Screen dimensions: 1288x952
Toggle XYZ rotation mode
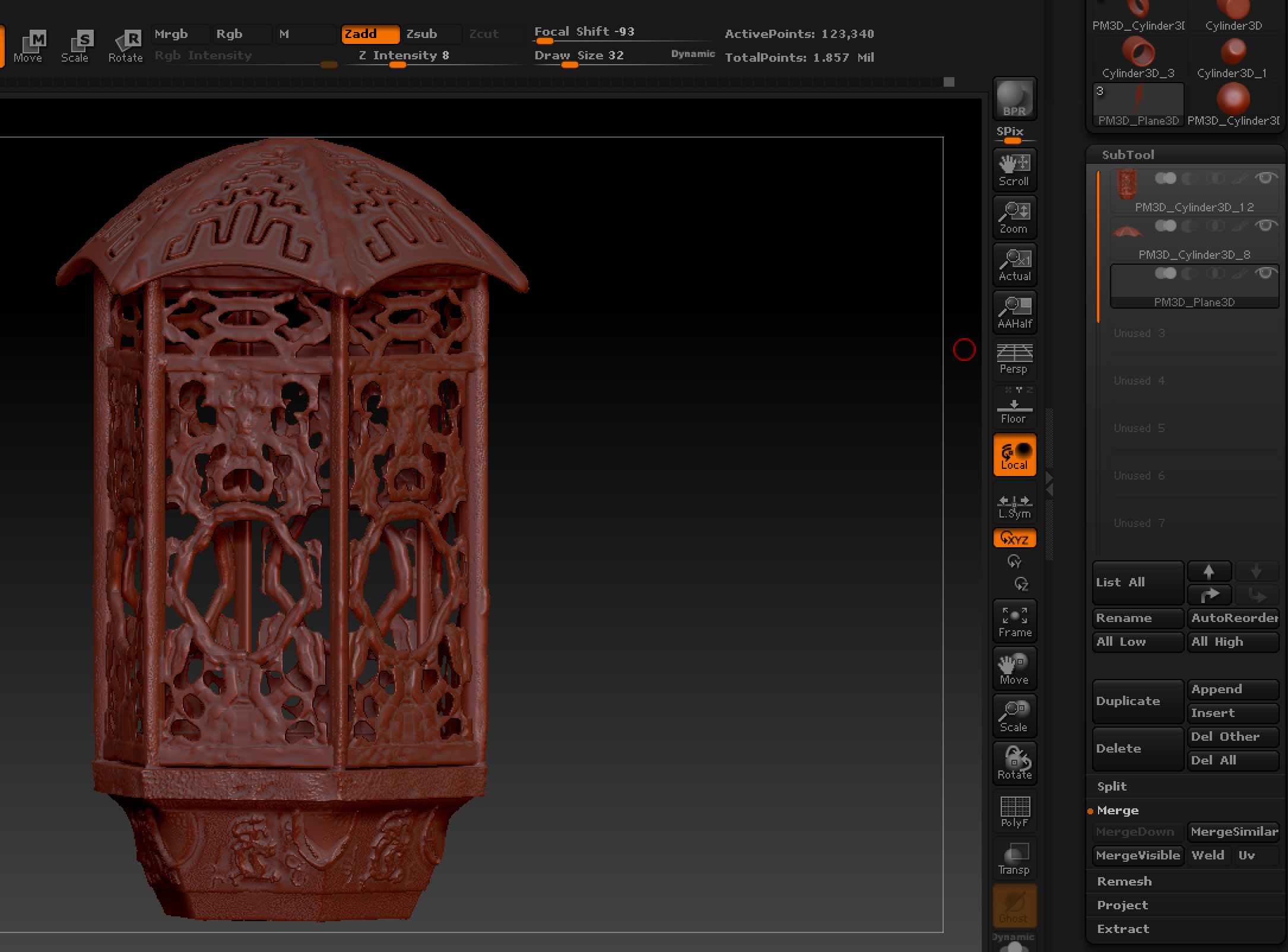1014,538
